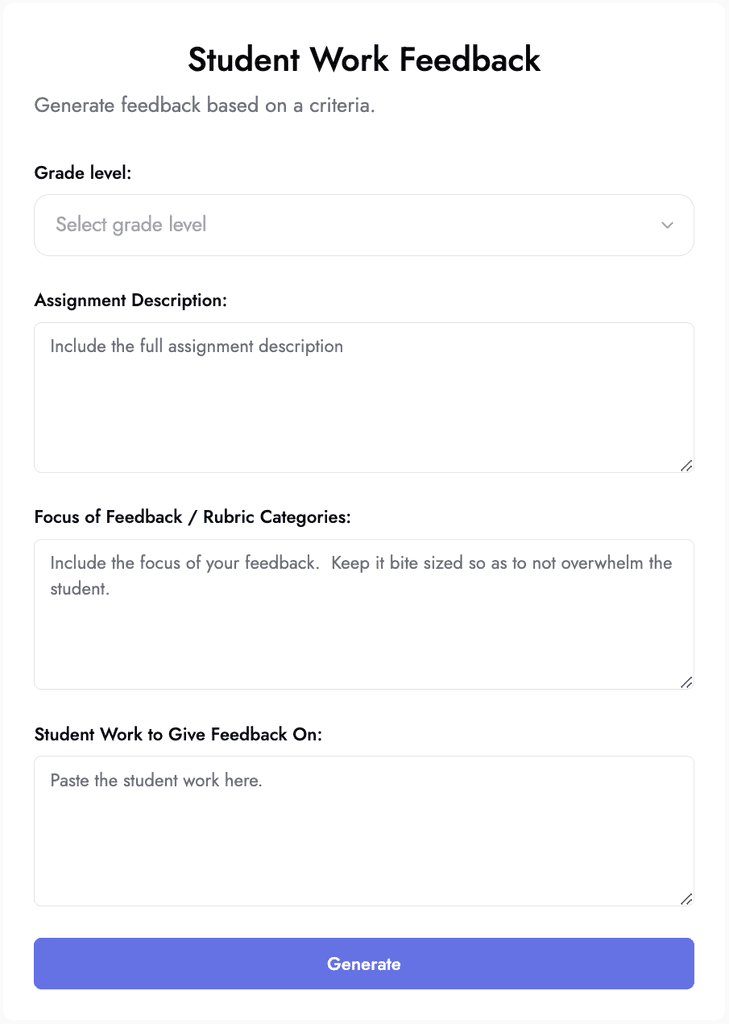Click inside the Focus of Feedback text area
The width and height of the screenshot is (729, 1024).
[364, 614]
